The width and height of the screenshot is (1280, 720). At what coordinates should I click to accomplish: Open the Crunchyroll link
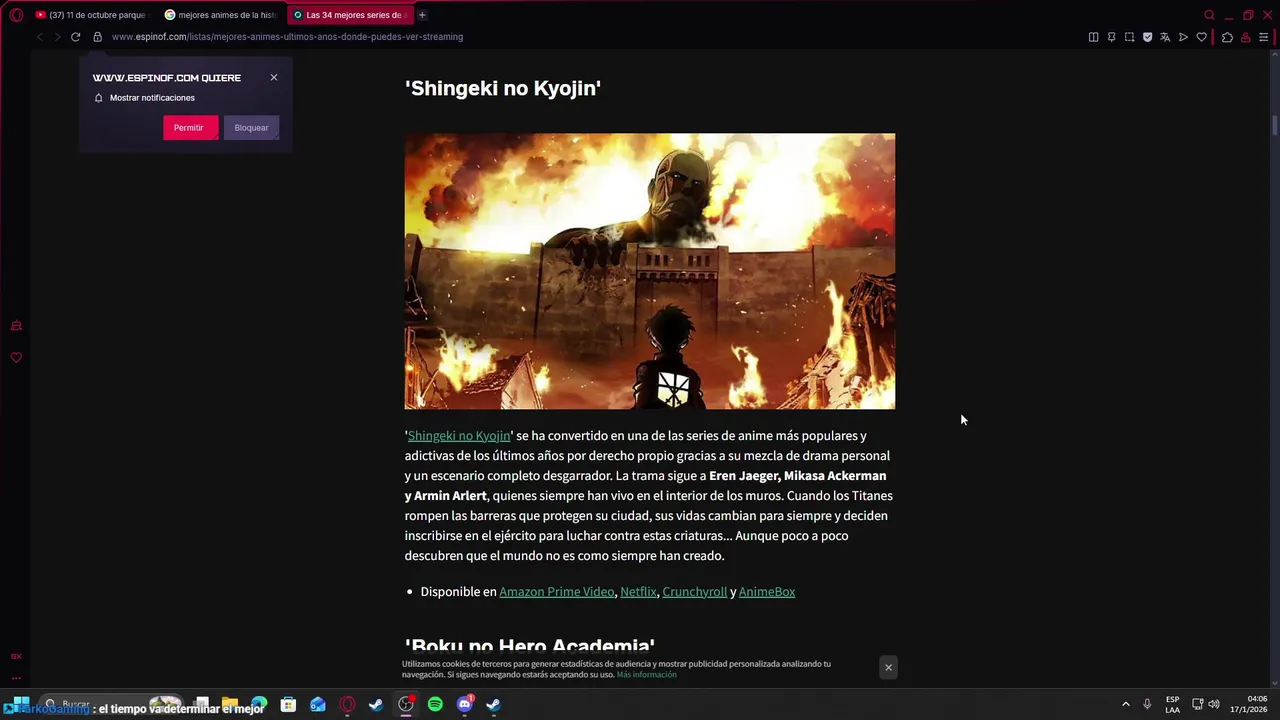click(x=695, y=592)
